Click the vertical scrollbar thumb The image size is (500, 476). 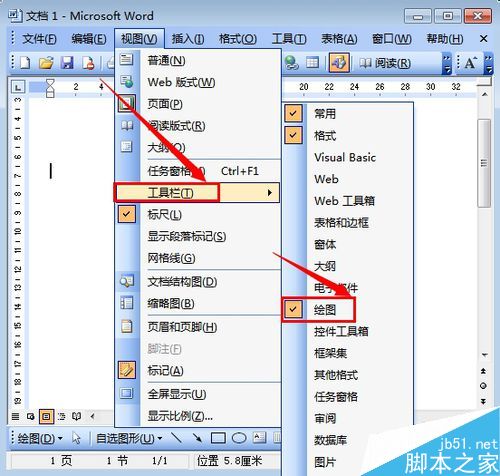tap(484, 163)
